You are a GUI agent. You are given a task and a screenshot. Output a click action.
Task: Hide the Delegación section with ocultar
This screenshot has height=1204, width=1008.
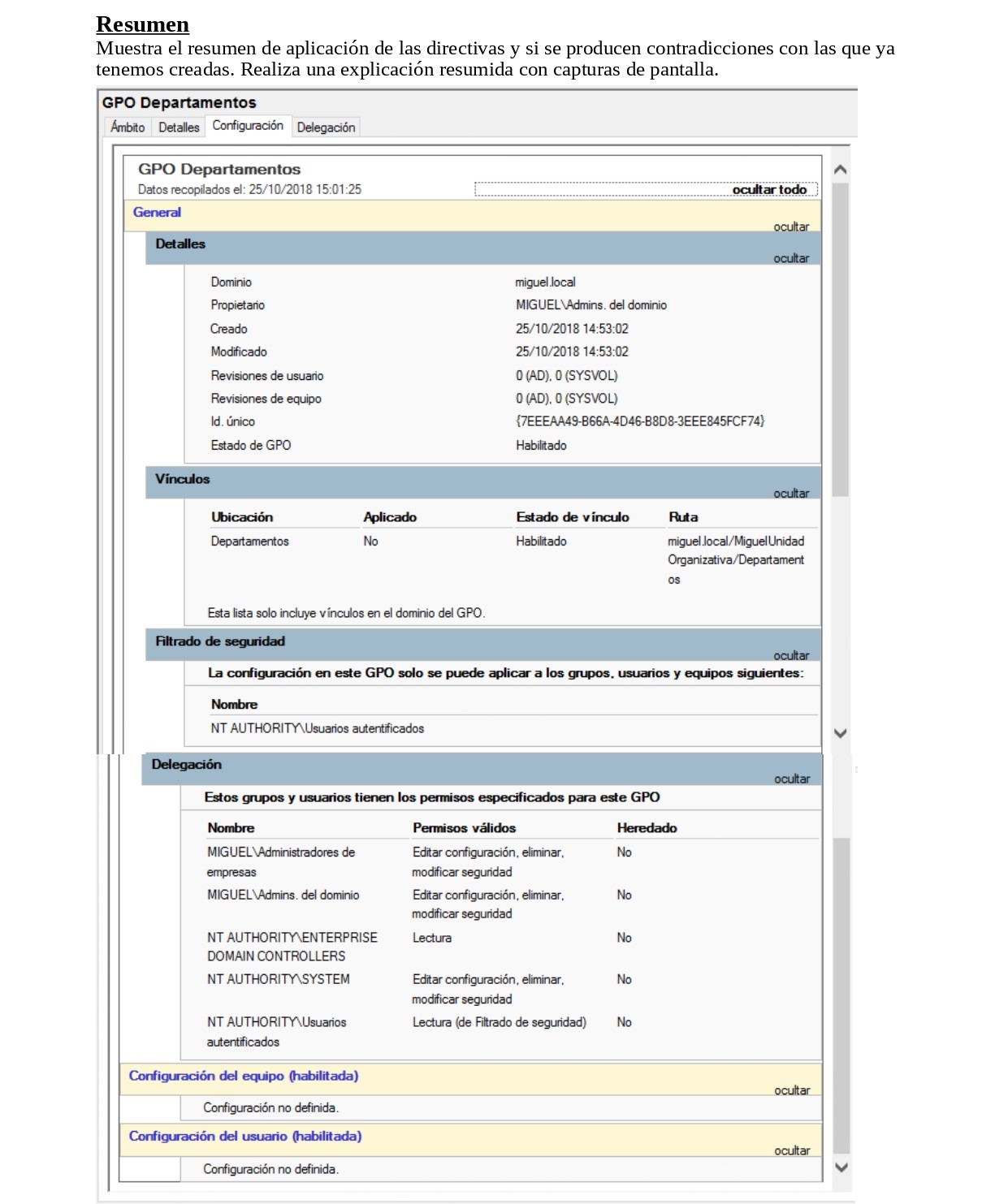792,779
